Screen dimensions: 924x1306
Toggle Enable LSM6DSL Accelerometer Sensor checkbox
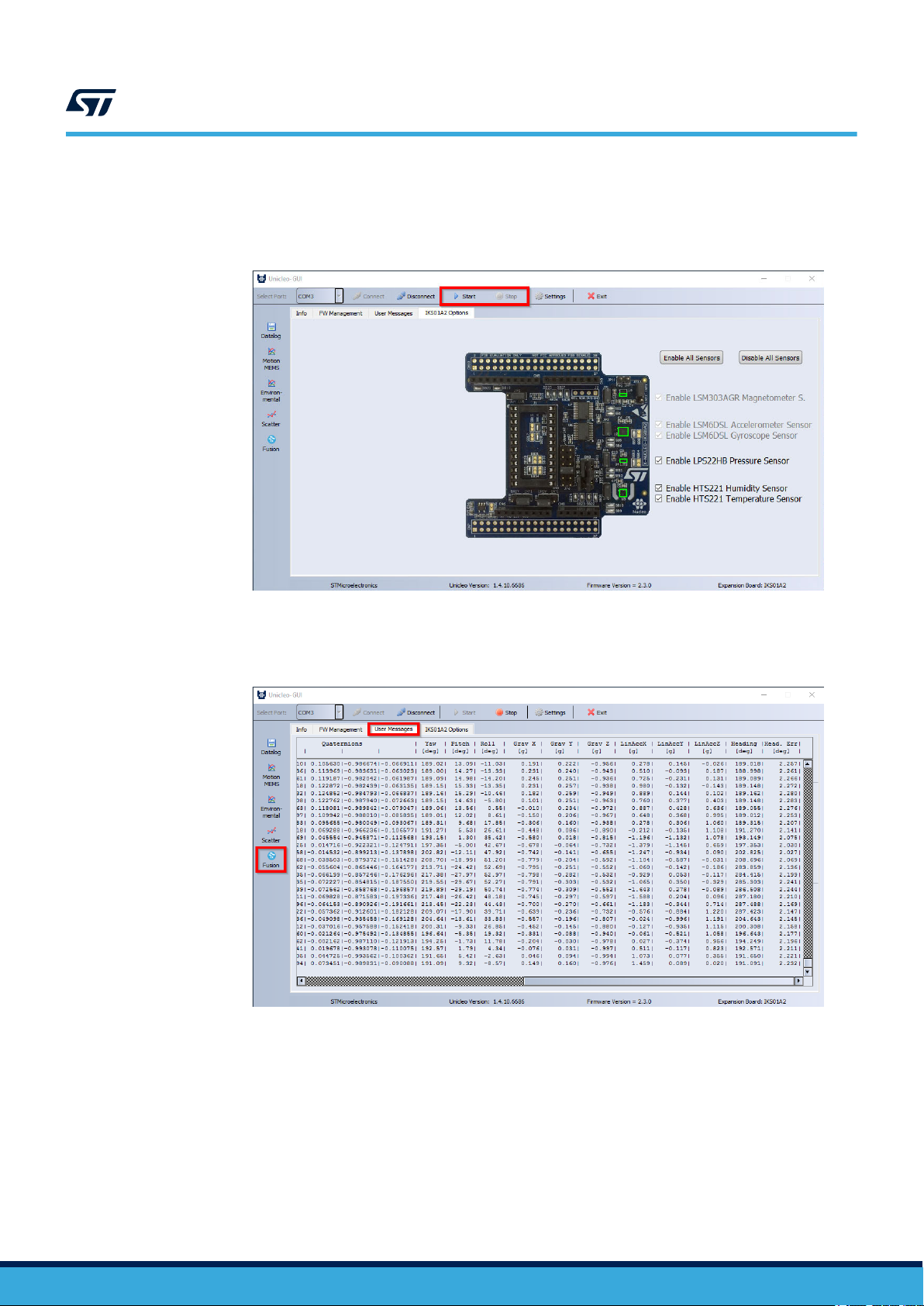(x=659, y=425)
